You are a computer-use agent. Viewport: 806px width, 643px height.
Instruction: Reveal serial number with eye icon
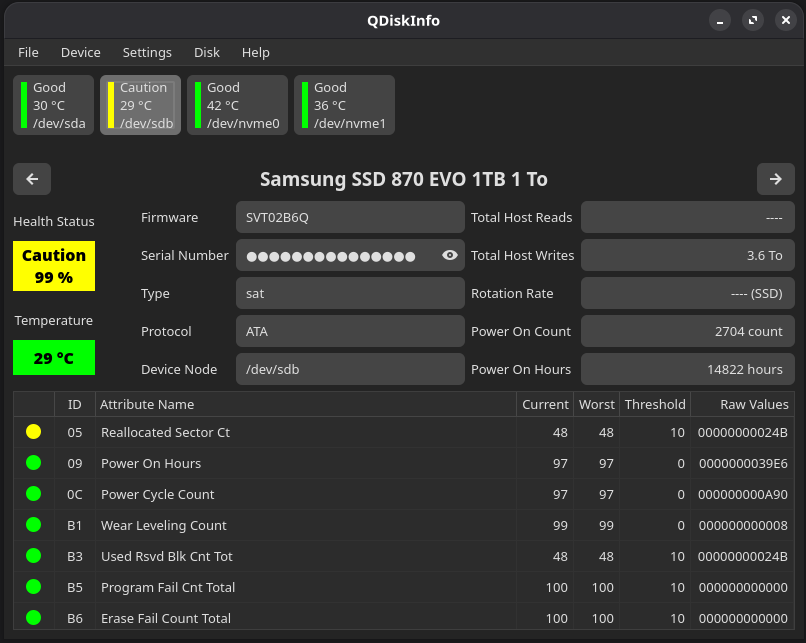[x=450, y=255]
